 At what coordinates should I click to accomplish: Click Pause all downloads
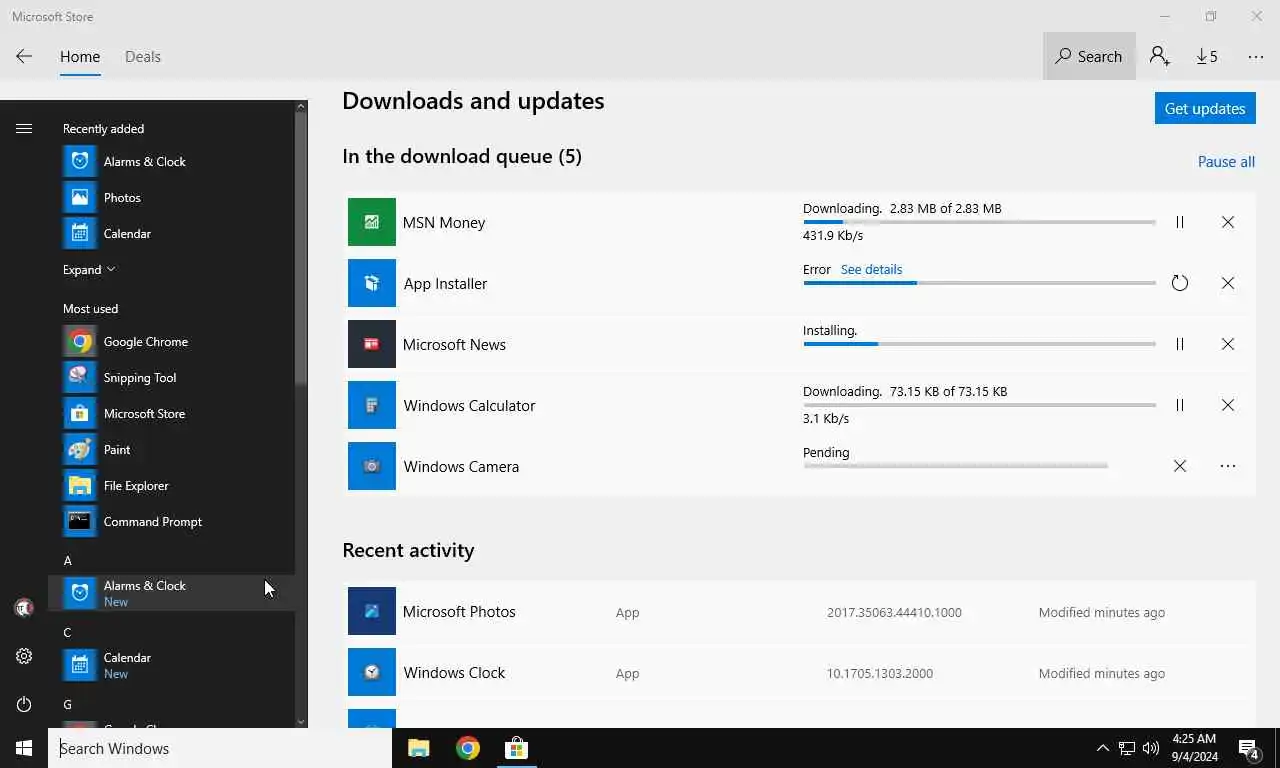1226,162
